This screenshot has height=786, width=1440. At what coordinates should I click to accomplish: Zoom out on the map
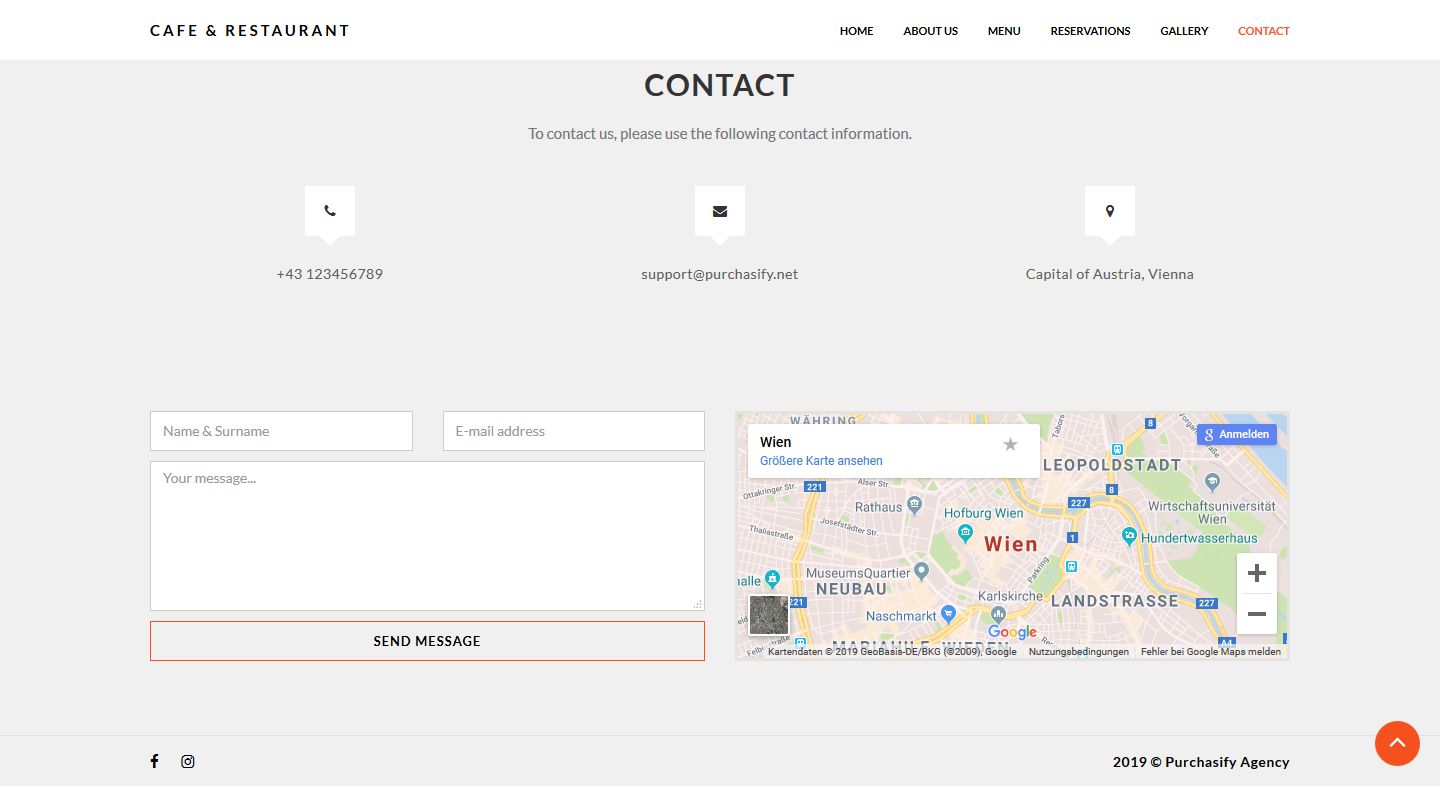pos(1257,614)
